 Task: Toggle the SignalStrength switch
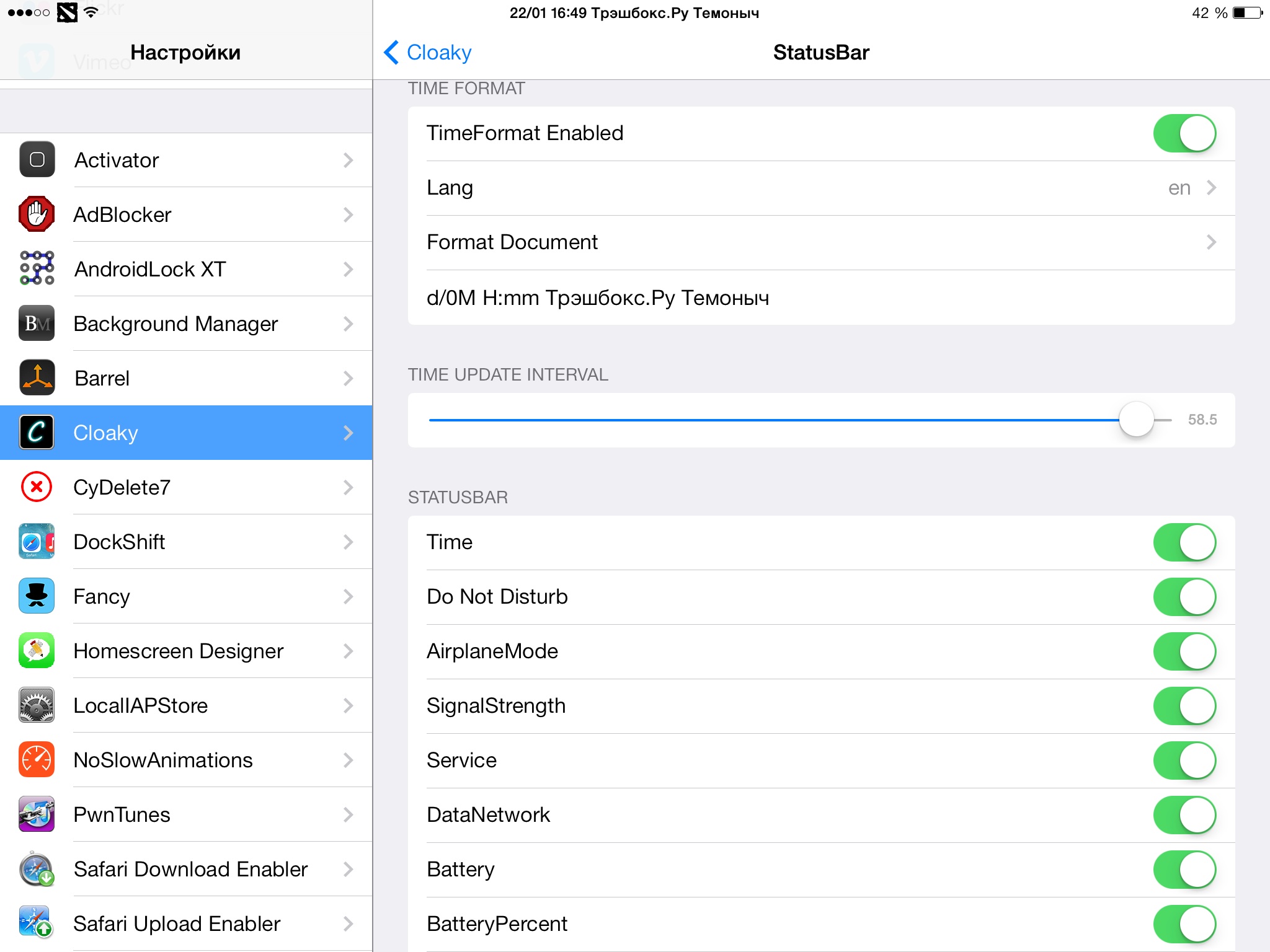(x=1184, y=706)
